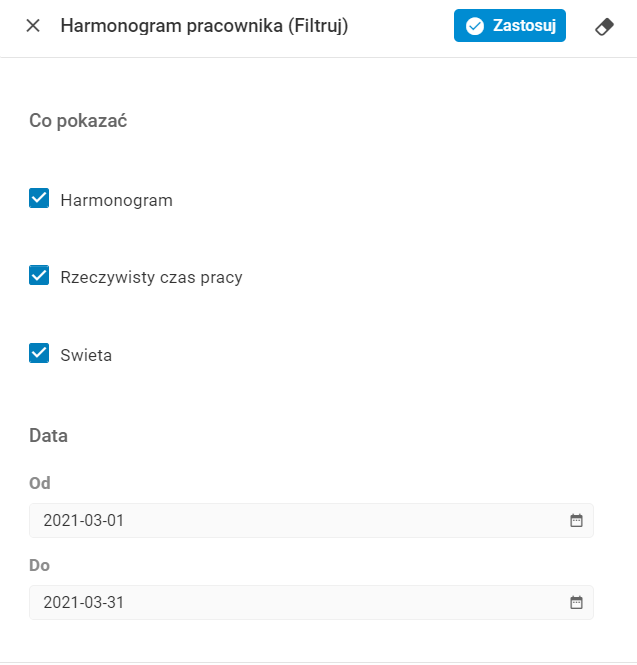The width and height of the screenshot is (637, 665).
Task: Click the Swieta label text
Action: [86, 355]
